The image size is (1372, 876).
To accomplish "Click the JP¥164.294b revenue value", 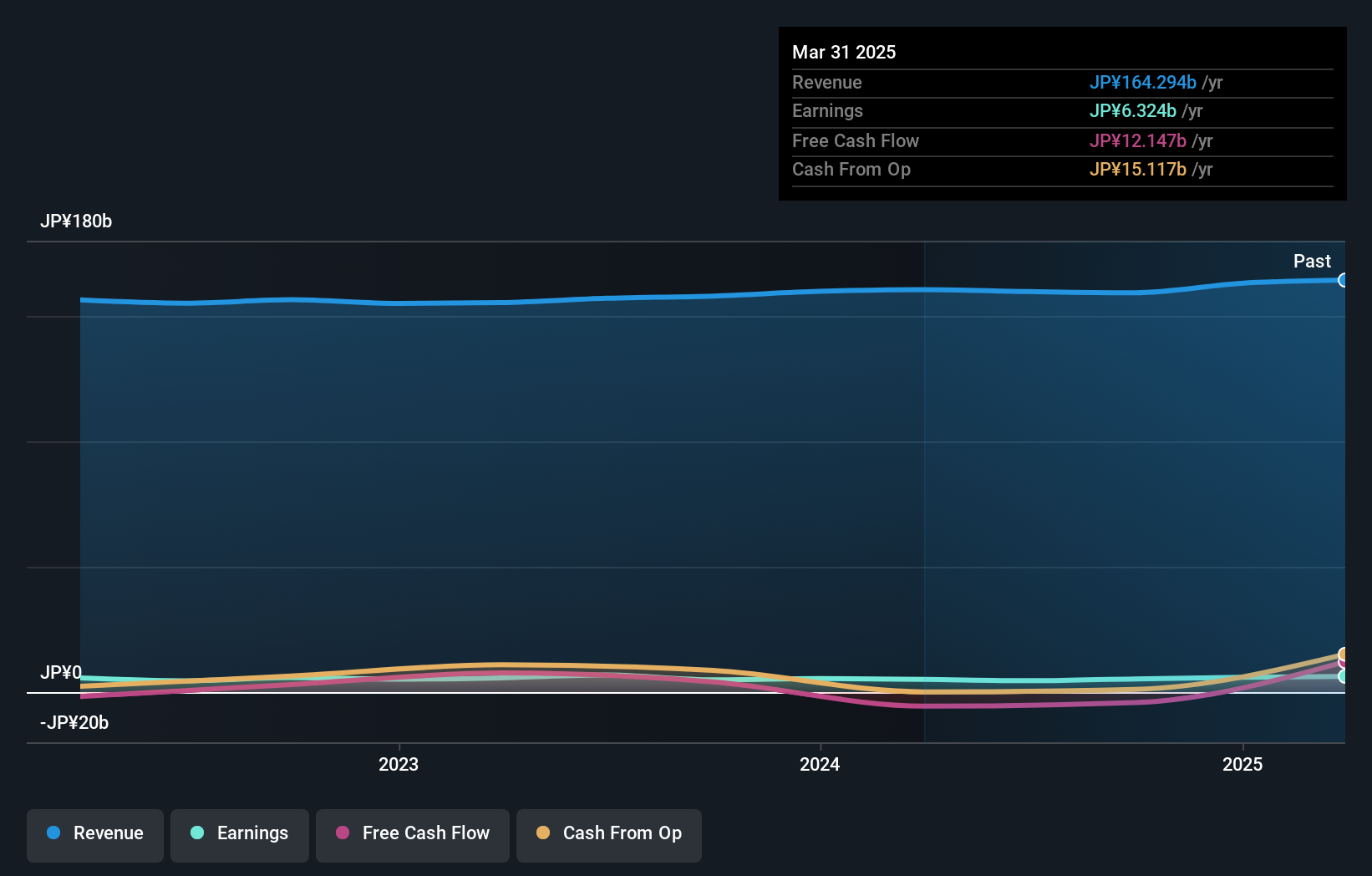I will pos(1142,82).
